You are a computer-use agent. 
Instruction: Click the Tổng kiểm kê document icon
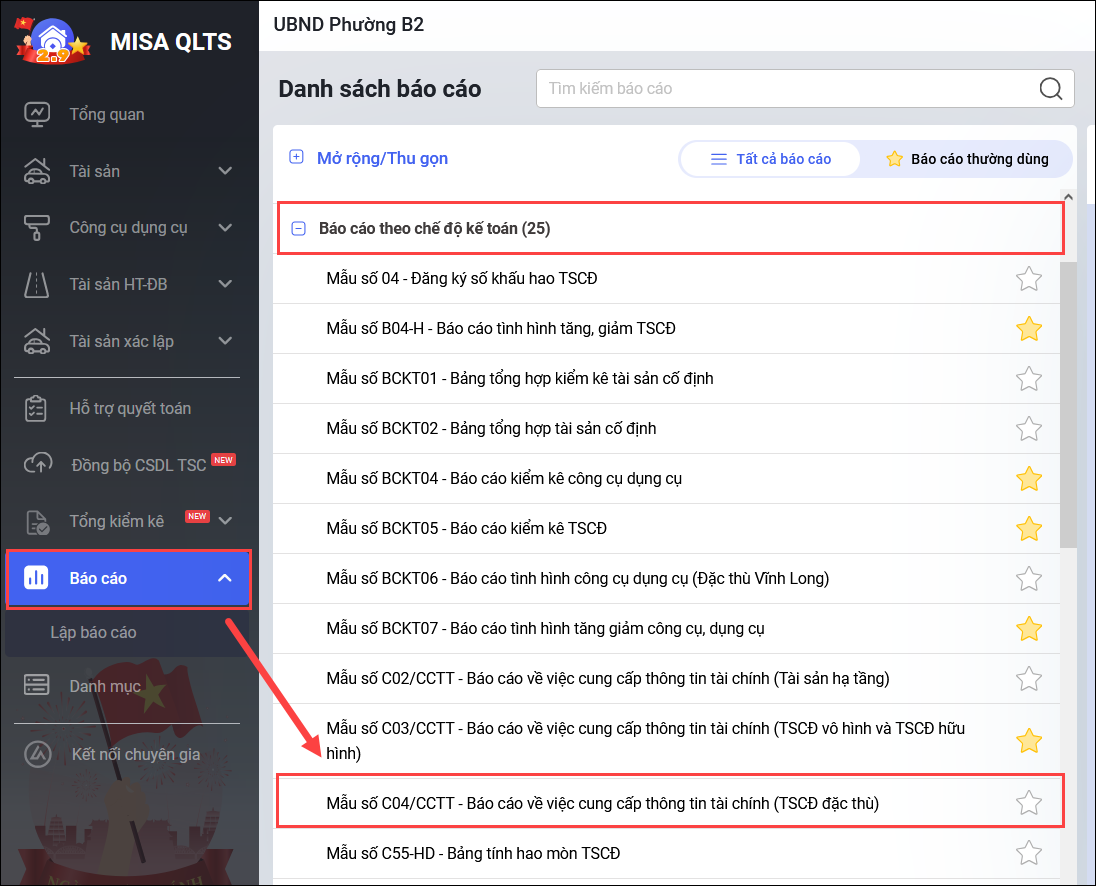pos(37,522)
